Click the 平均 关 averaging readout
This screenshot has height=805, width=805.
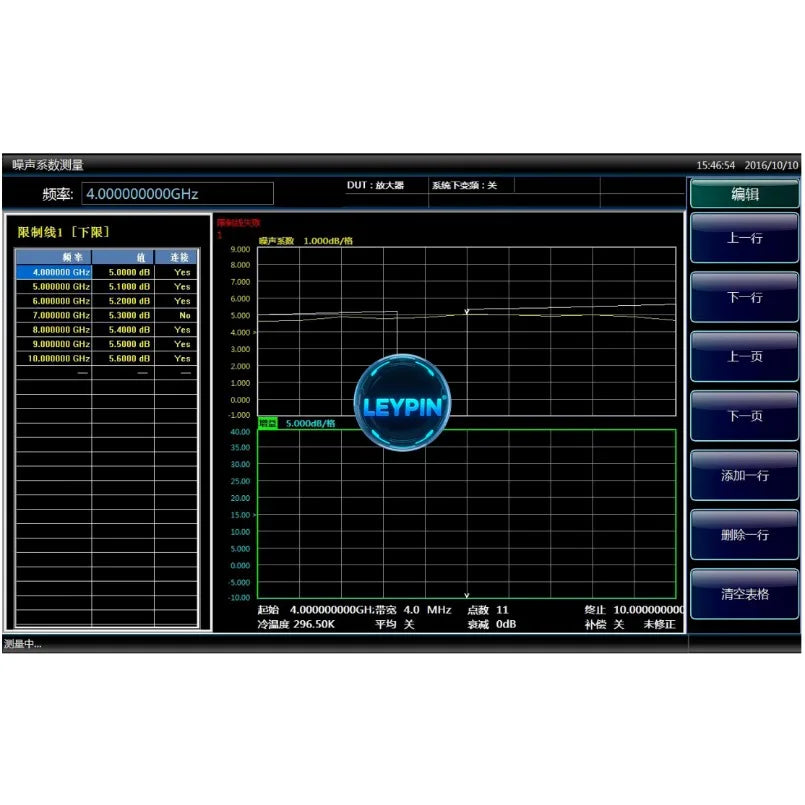(395, 624)
